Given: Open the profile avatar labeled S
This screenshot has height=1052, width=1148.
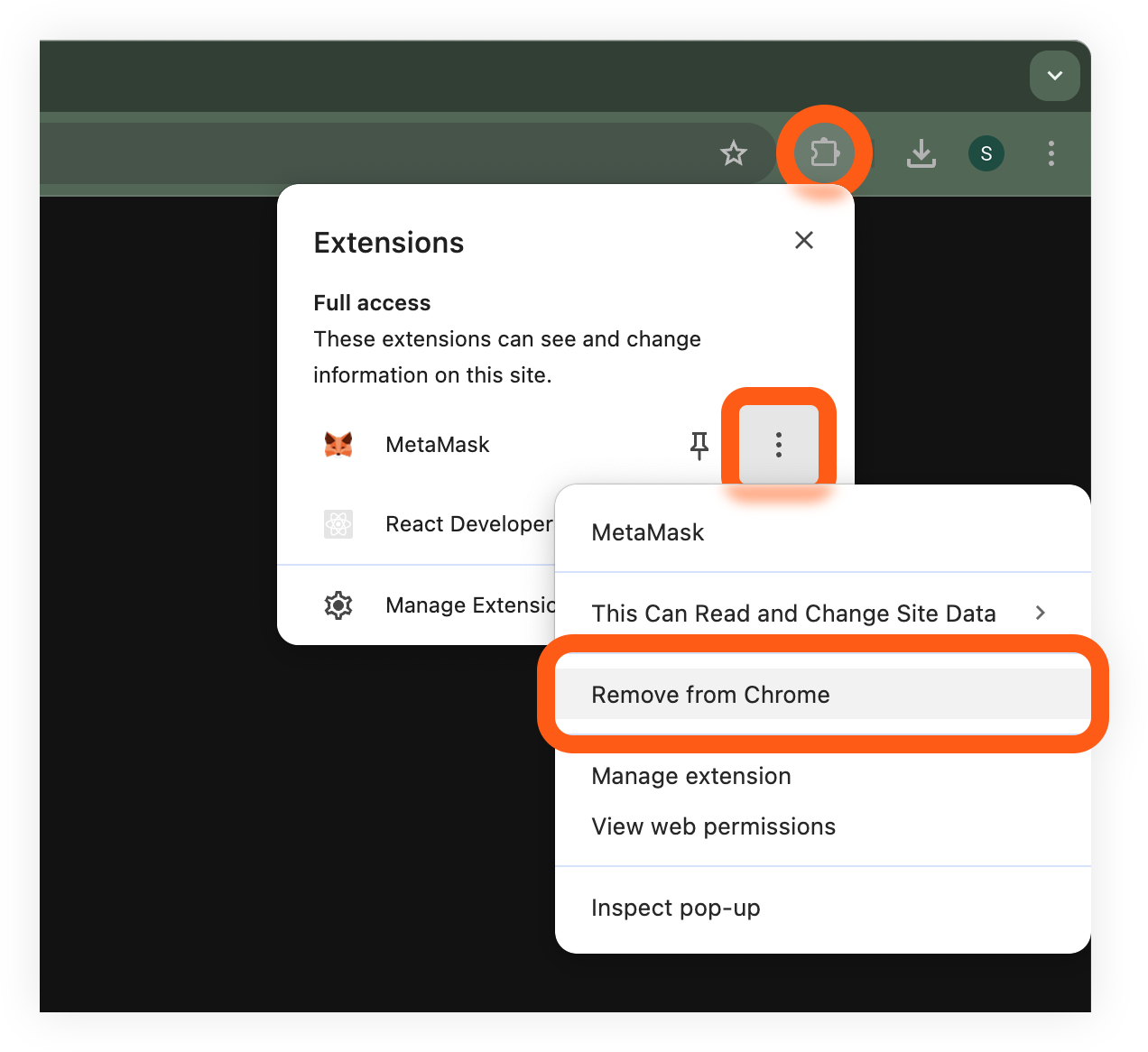Looking at the screenshot, I should 986,153.
